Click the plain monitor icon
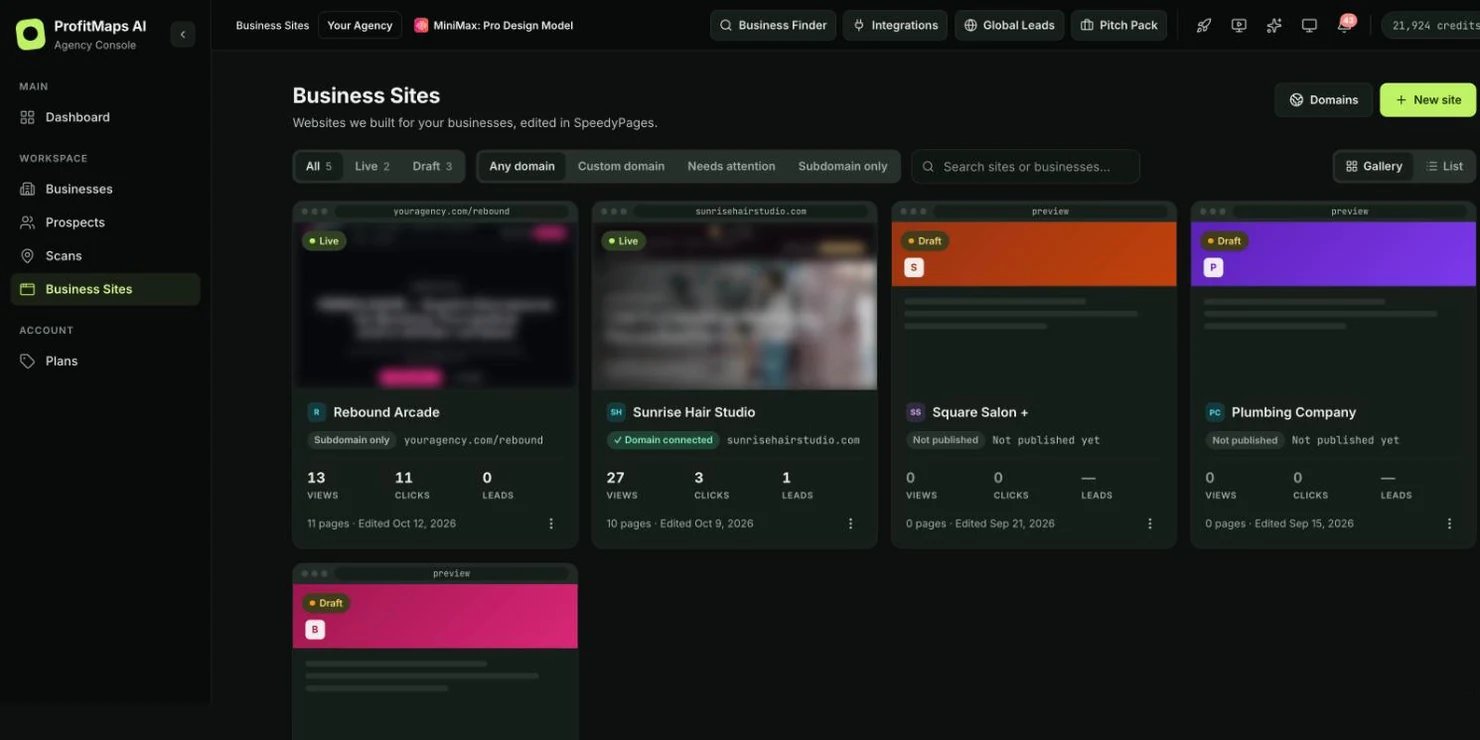This screenshot has width=1480, height=740. 1309,26
